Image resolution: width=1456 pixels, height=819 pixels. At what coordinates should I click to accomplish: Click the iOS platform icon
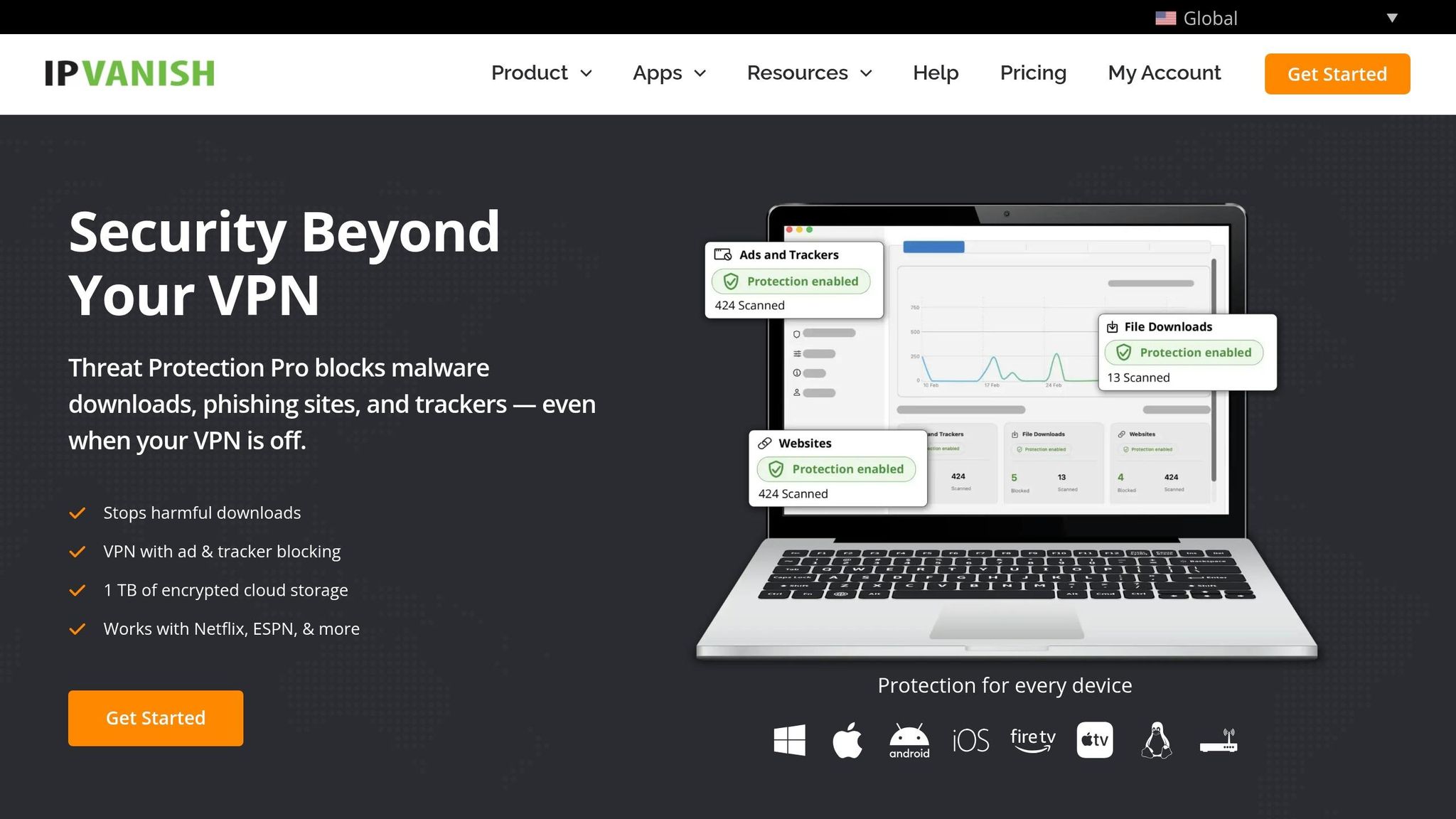click(970, 740)
